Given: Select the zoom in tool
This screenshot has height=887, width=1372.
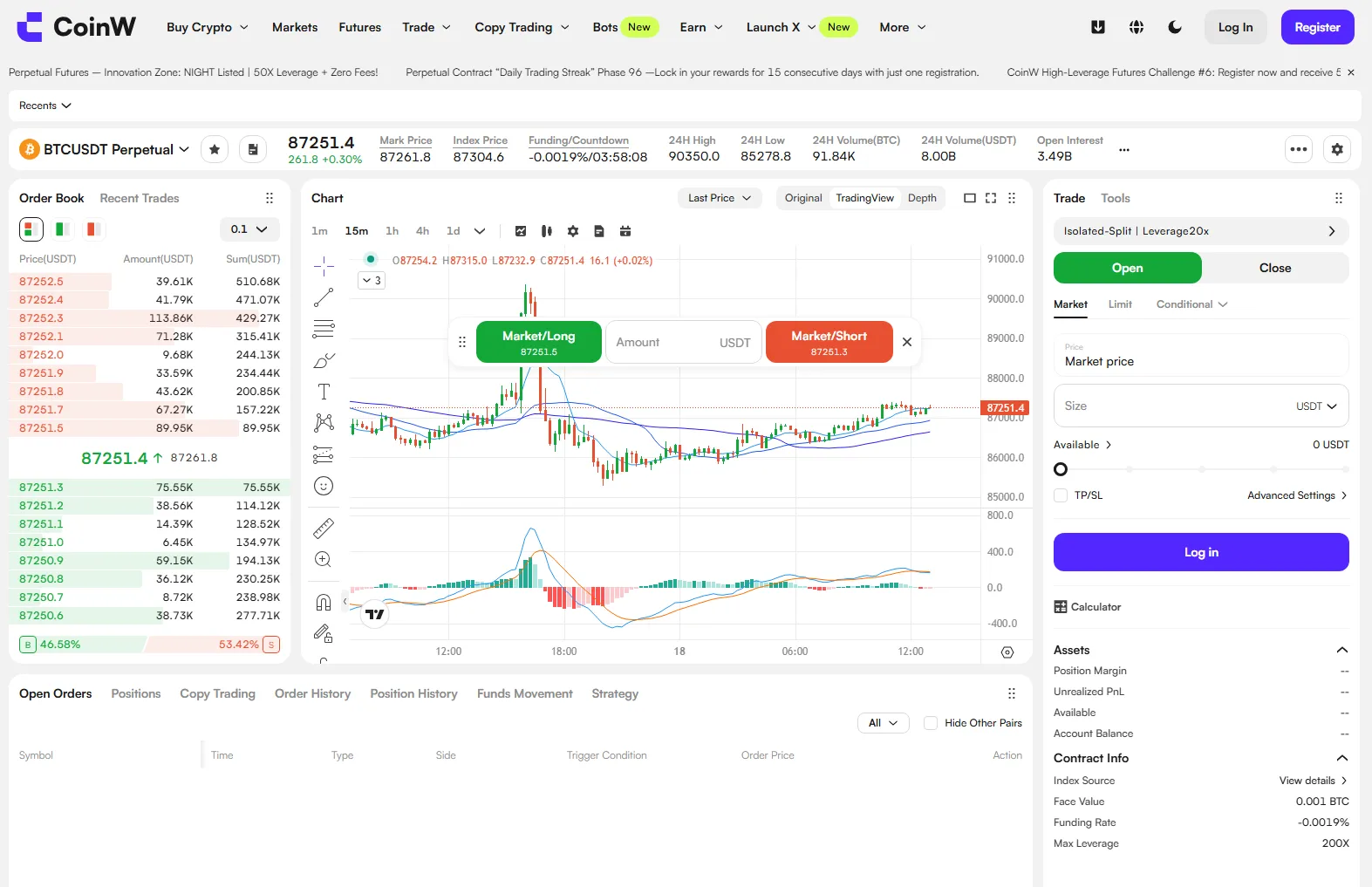Looking at the screenshot, I should pos(324,559).
